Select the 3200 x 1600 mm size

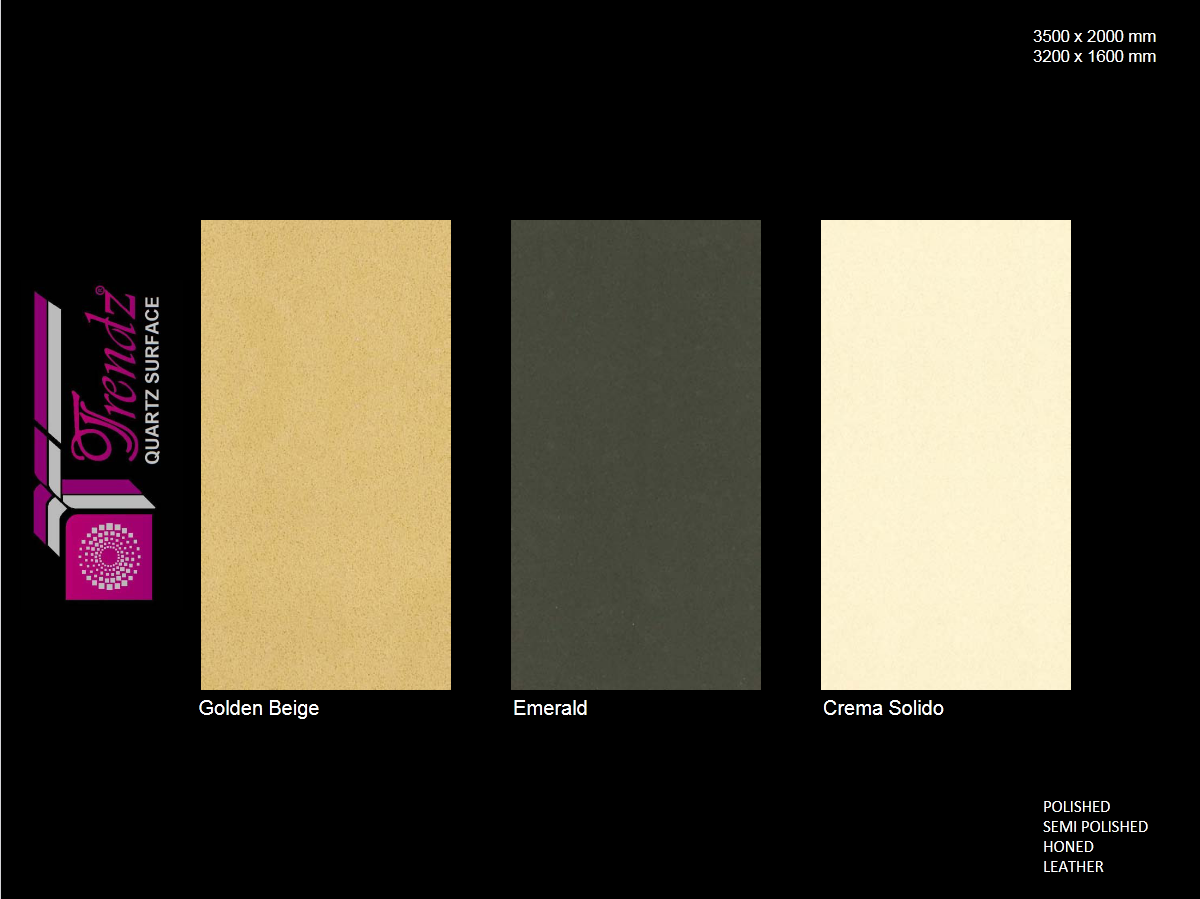(x=1094, y=56)
